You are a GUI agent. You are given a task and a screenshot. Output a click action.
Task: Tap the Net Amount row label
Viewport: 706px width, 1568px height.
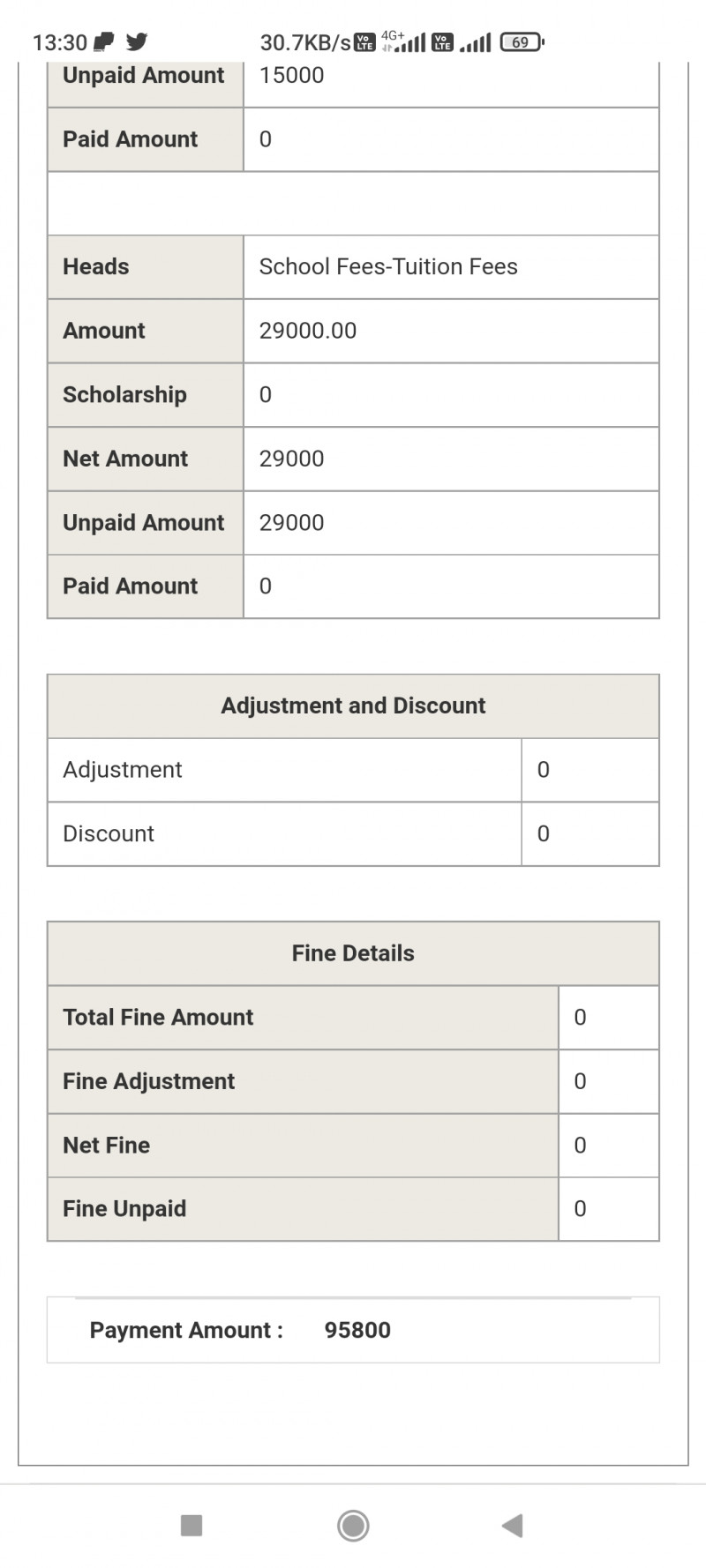pos(125,459)
